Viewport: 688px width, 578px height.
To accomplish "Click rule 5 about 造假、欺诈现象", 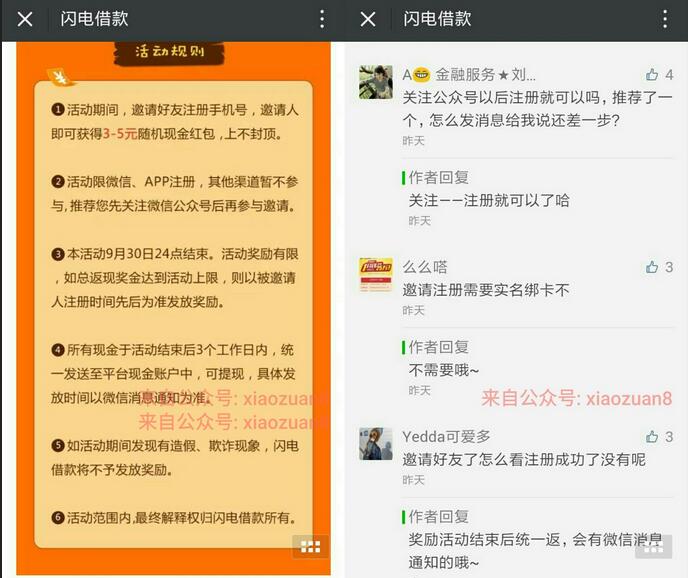I will (x=175, y=458).
